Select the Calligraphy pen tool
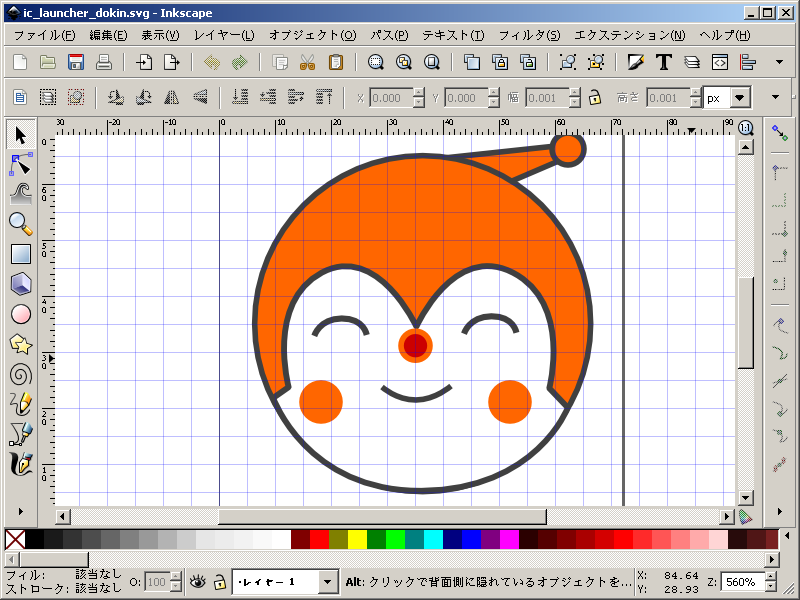800x600 pixels. [x=20, y=464]
